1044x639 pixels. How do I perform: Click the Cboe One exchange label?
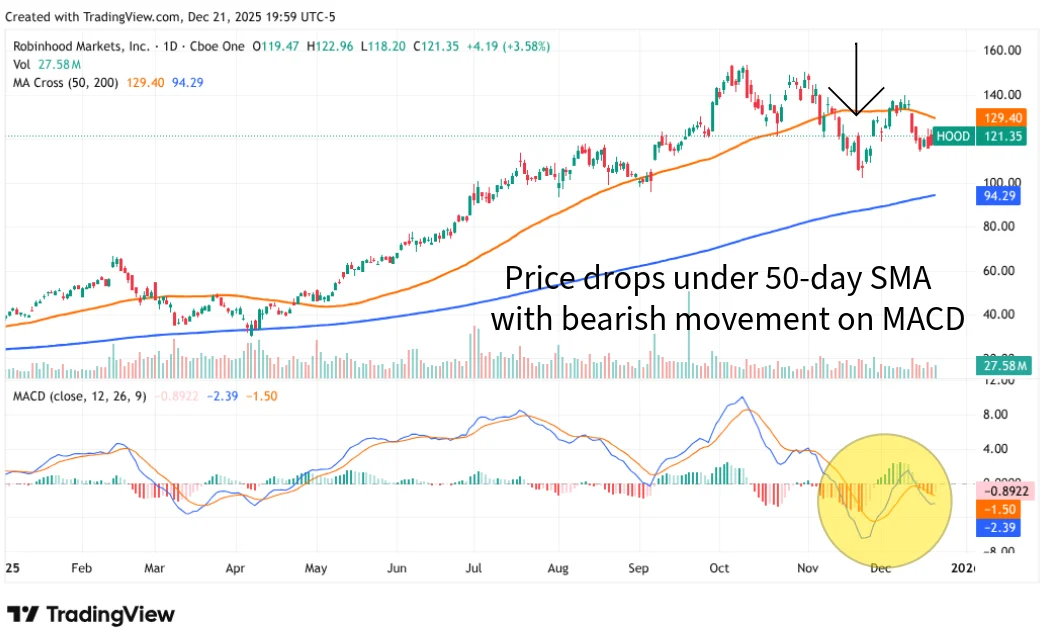coord(215,46)
